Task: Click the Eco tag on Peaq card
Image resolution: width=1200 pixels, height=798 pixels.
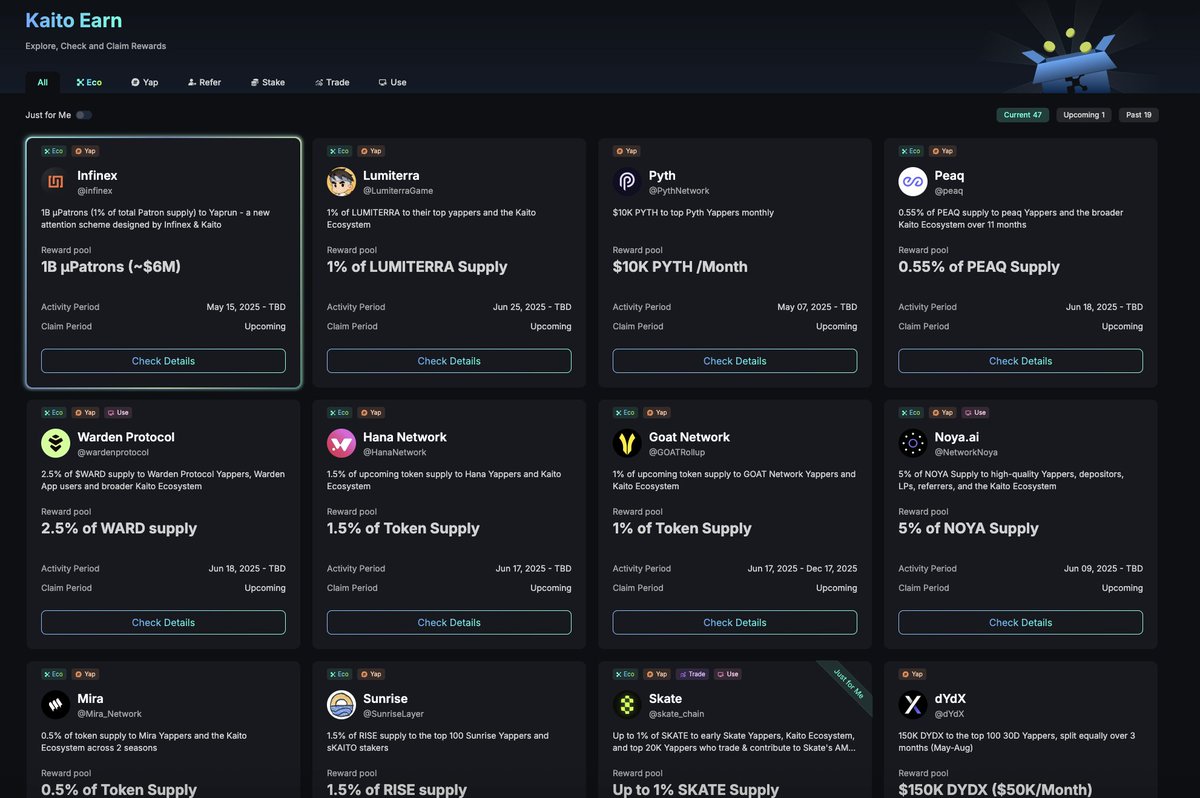Action: pos(912,151)
